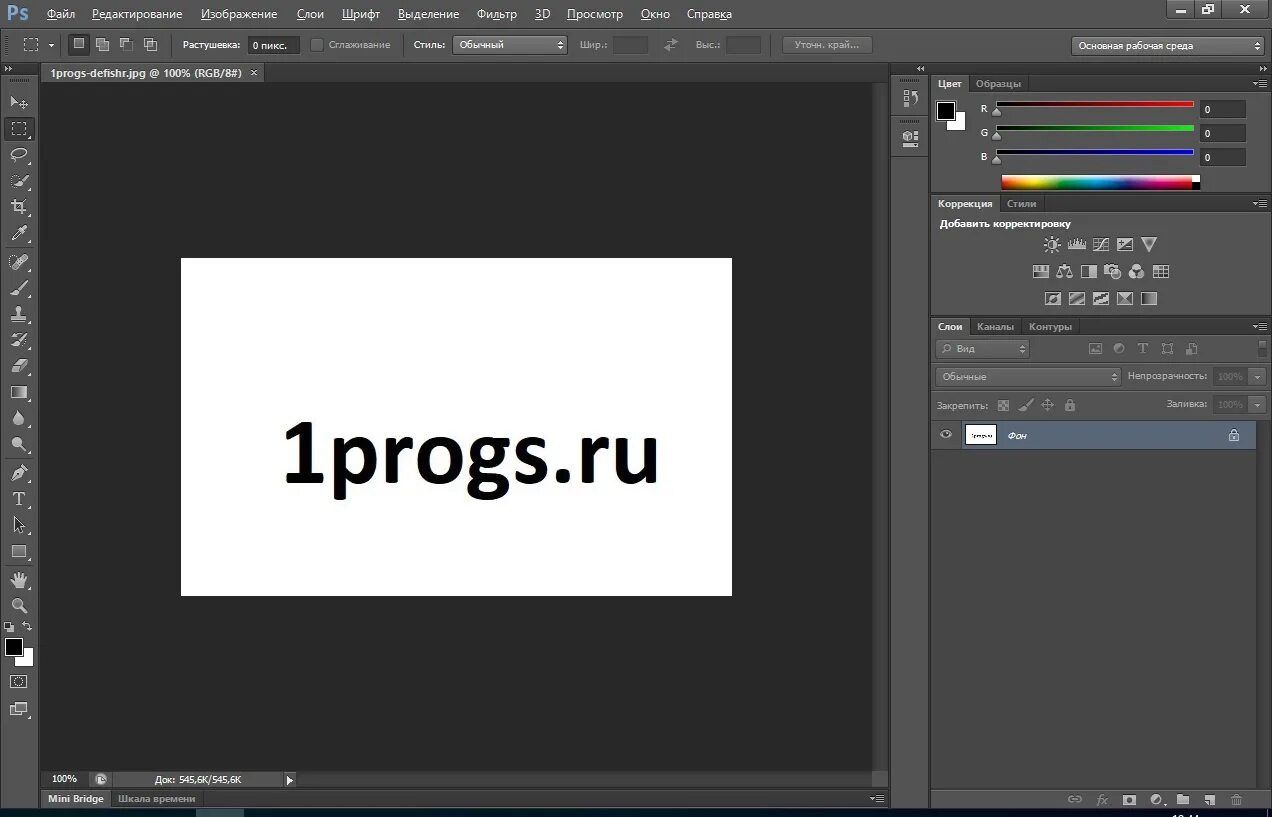This screenshot has height=817, width=1272.
Task: Swap foreground and background colors
Action: 27,626
